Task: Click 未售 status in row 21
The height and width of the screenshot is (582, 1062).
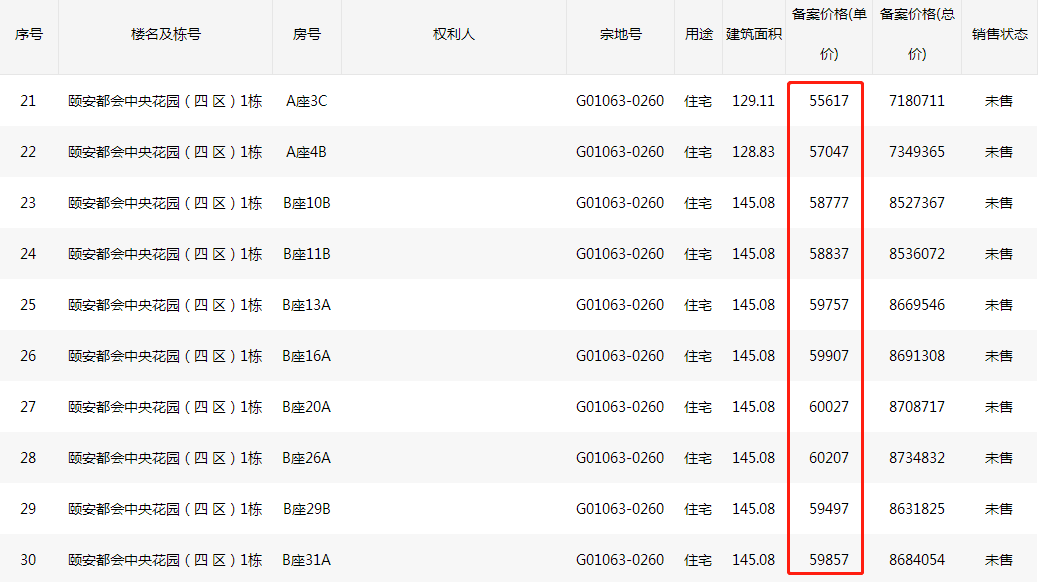Action: click(999, 101)
